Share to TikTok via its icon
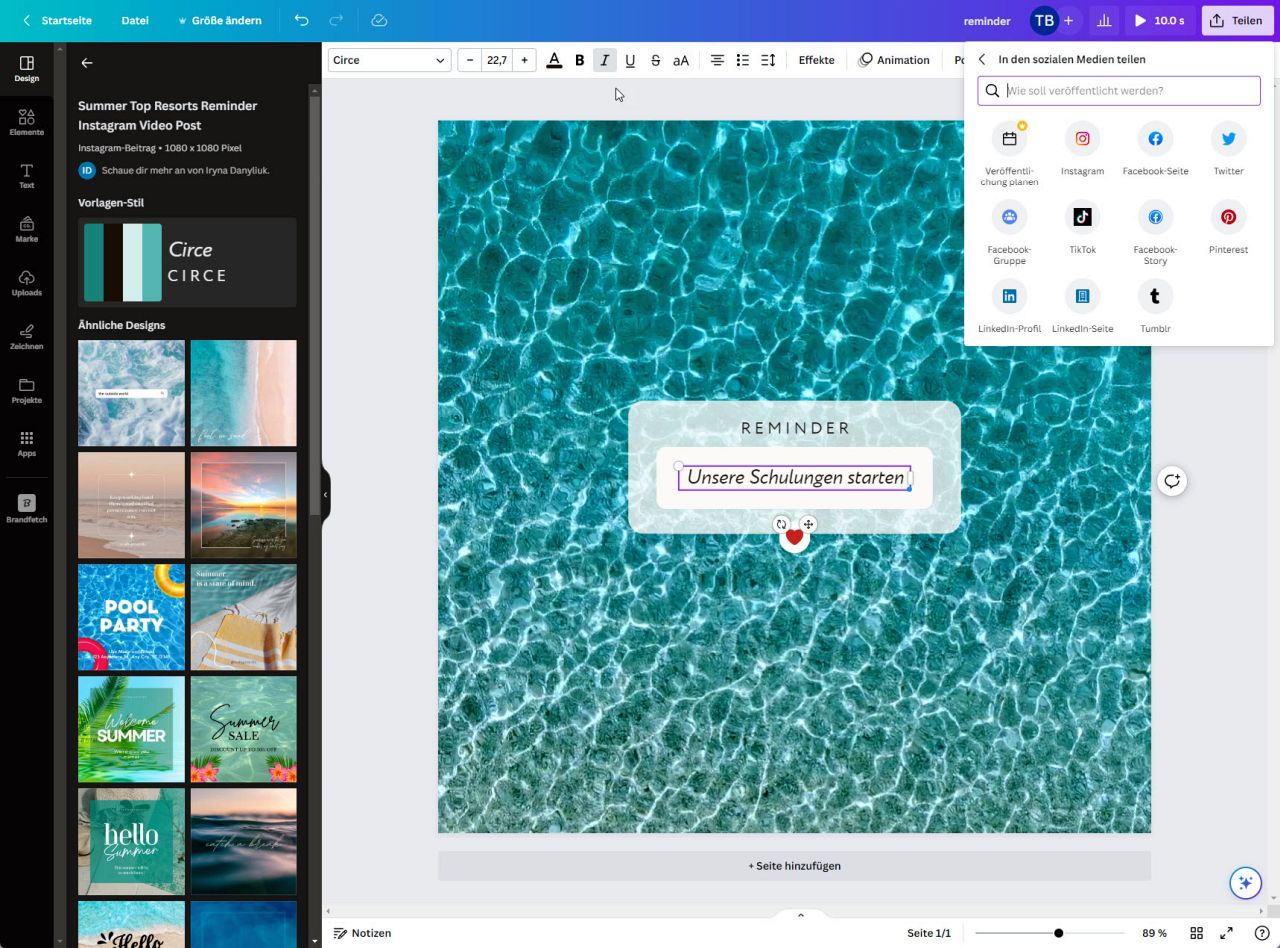 pyautogui.click(x=1082, y=217)
